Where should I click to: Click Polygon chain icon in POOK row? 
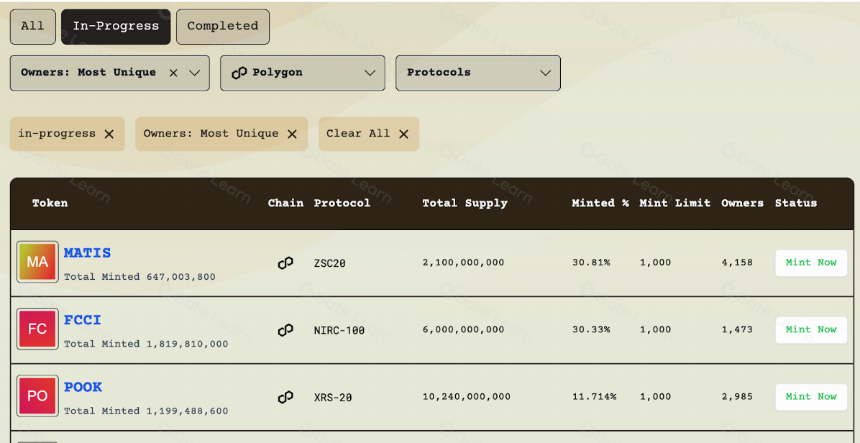pyautogui.click(x=285, y=397)
